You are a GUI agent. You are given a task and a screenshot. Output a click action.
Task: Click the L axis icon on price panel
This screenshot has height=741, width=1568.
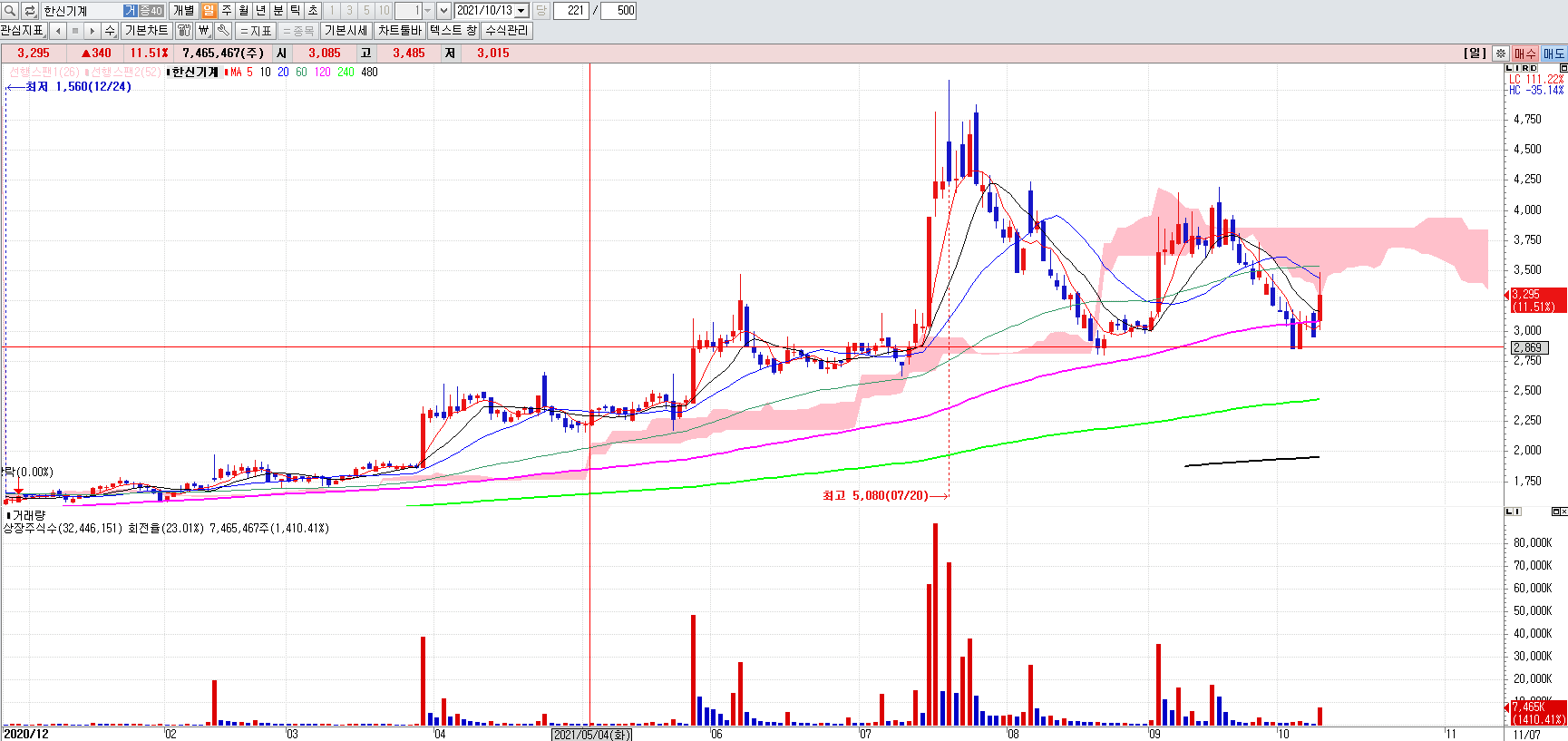click(x=1509, y=68)
